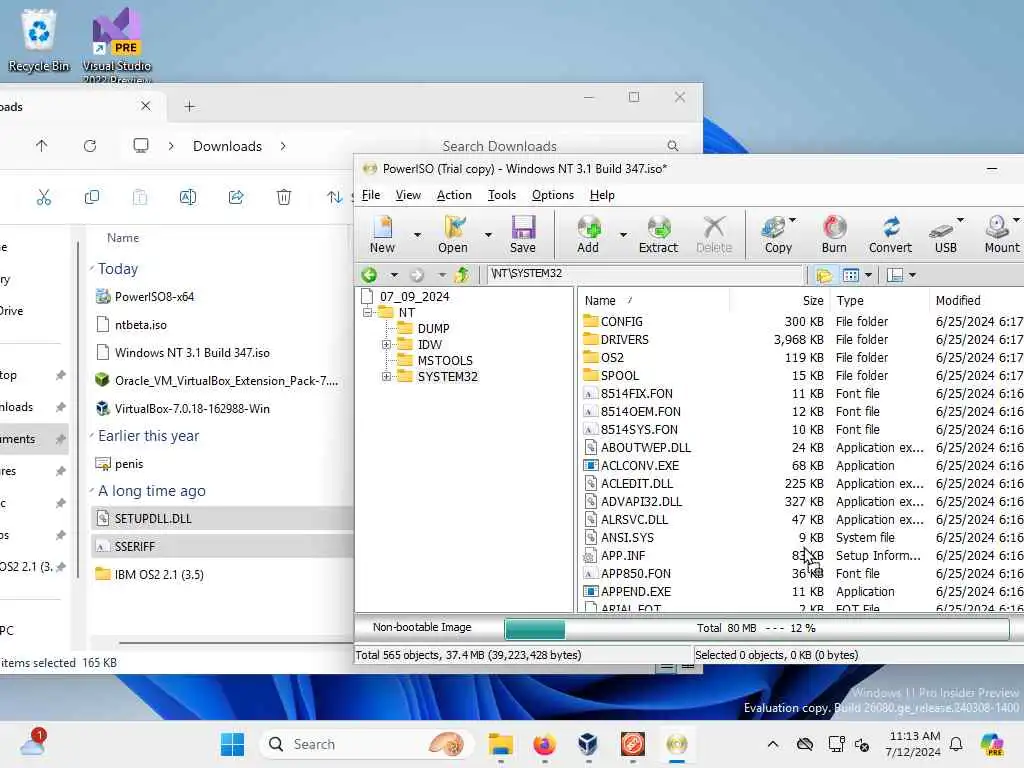
Task: Open the File menu in PowerISO
Action: tap(371, 195)
